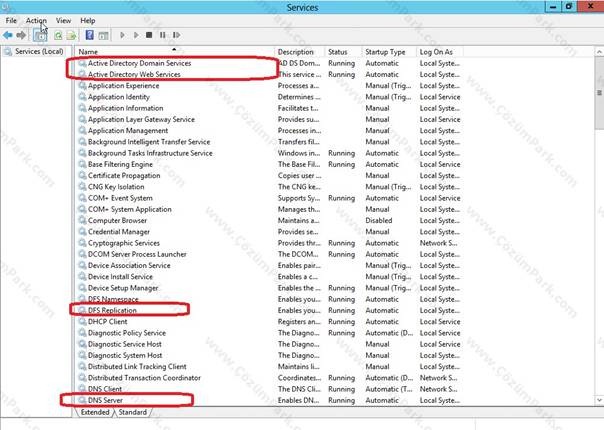Select COM+ Event System service
604x430 pixels.
[120, 198]
